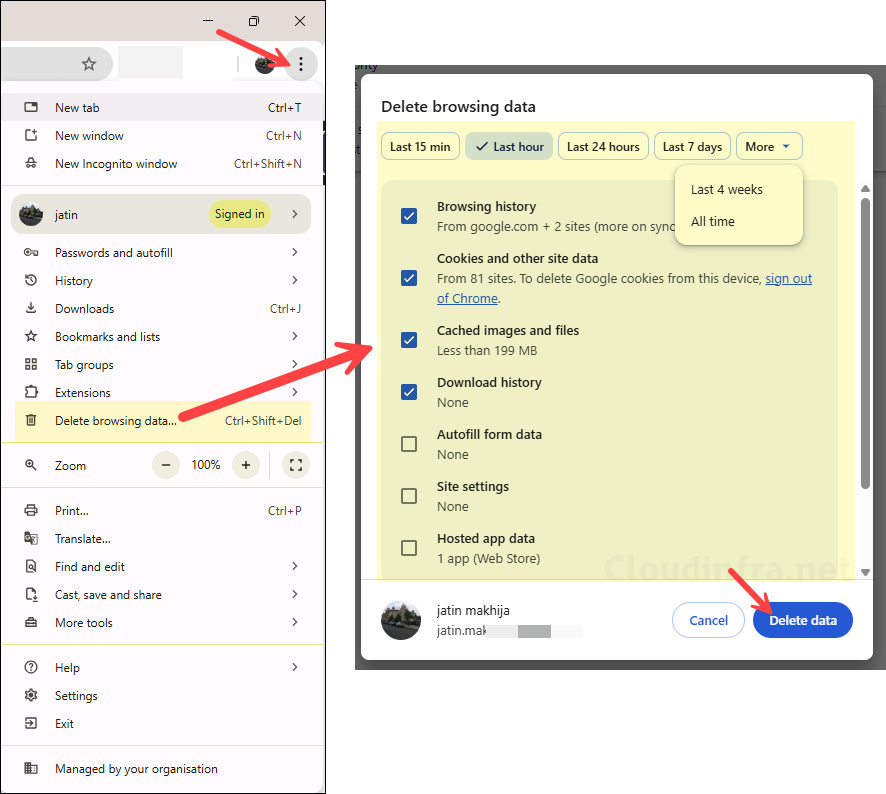Click the Extensions puzzle icon
Screen dimensions: 886x794
(33, 392)
